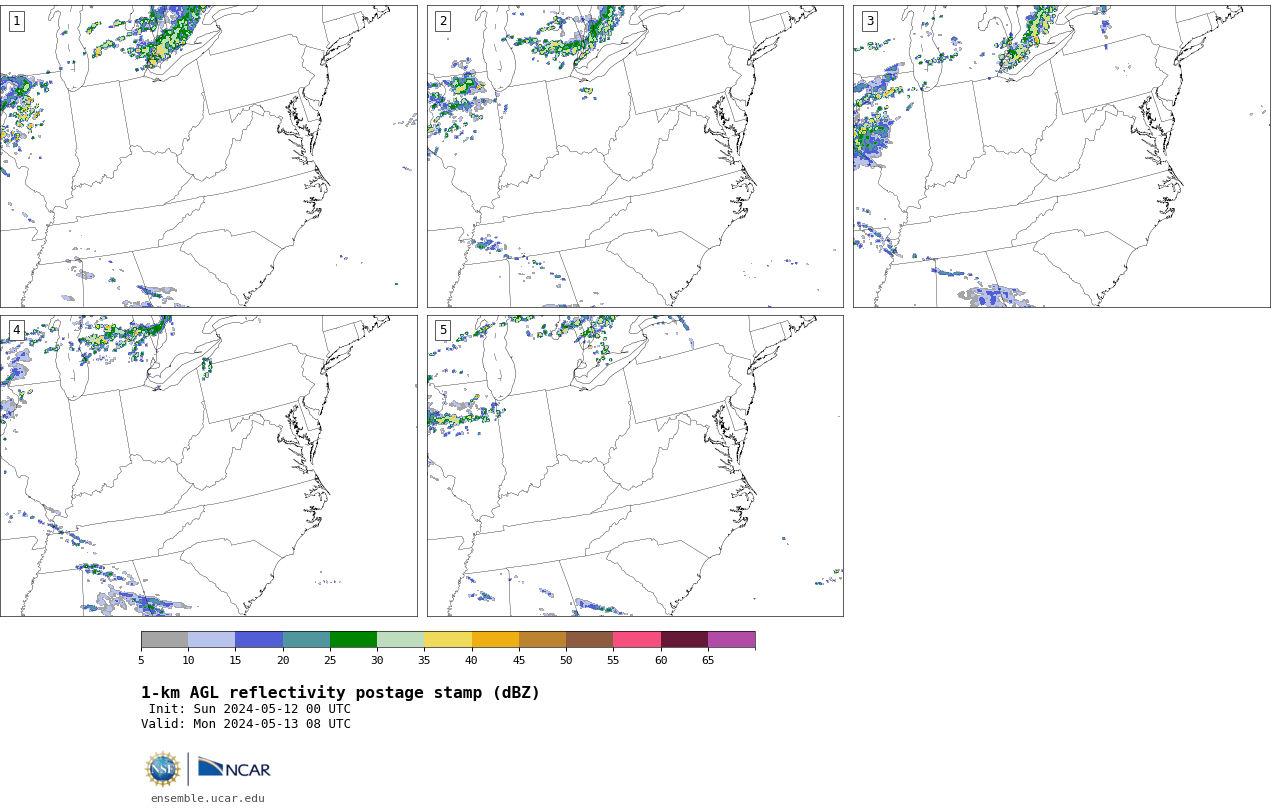Click the panel number 2 label
The width and height of the screenshot is (1280, 809).
click(443, 21)
